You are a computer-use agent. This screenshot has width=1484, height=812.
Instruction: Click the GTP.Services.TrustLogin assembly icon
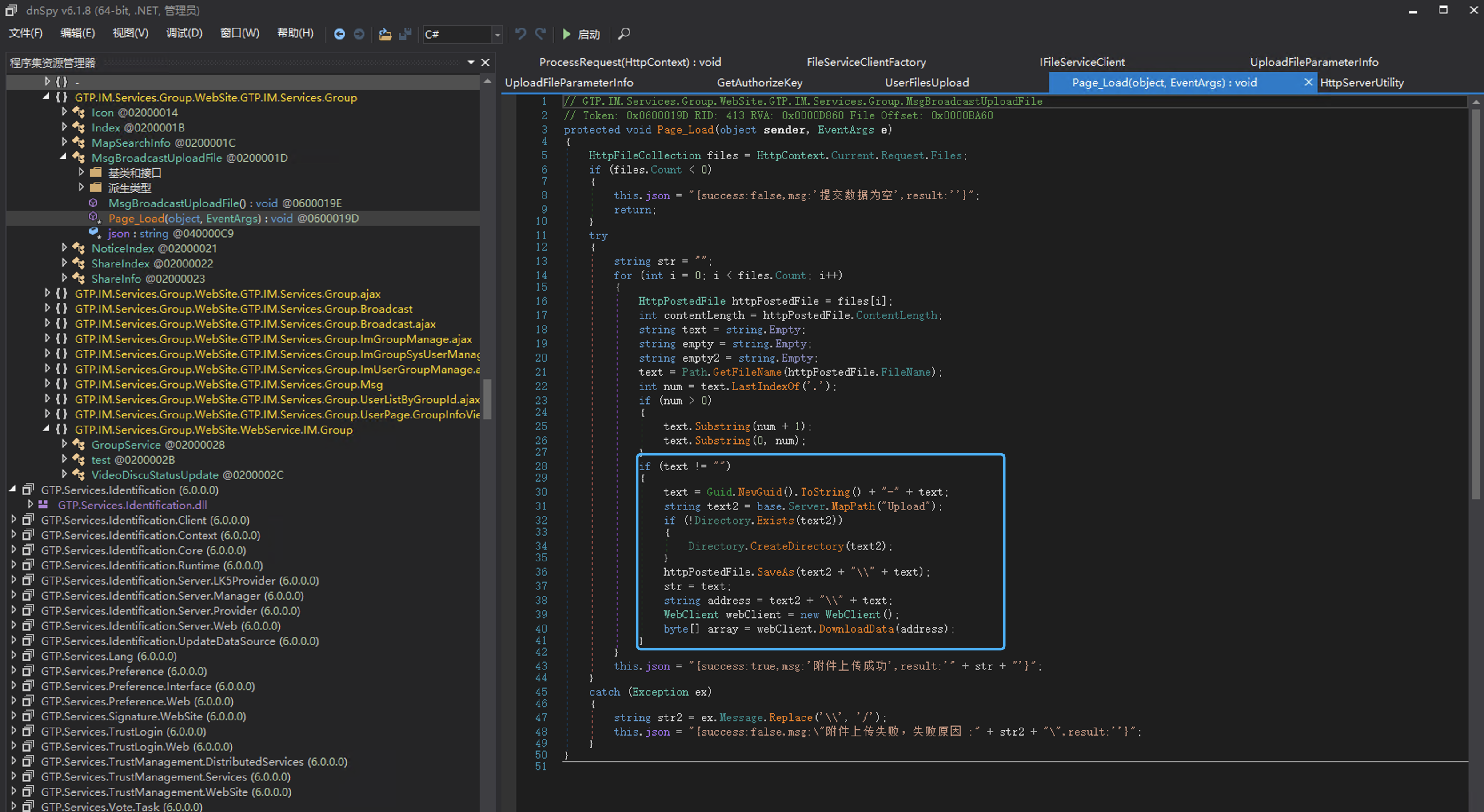[28, 731]
